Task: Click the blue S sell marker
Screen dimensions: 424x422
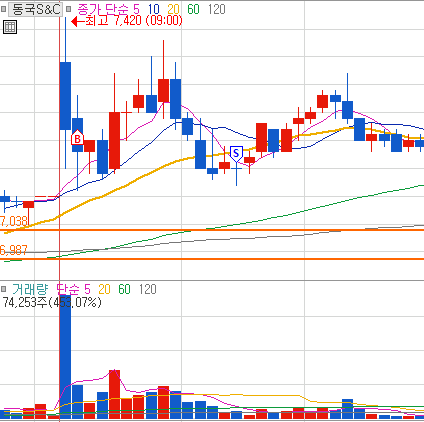Action: coord(236,154)
